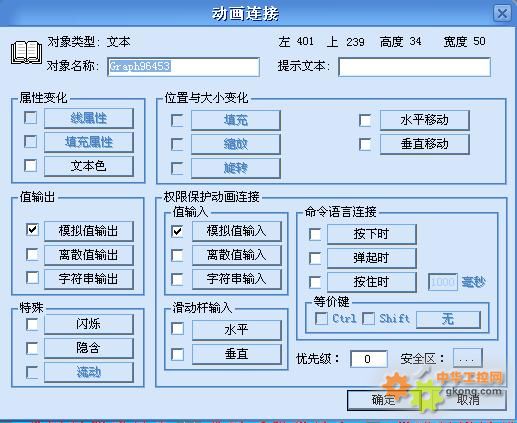The height and width of the screenshot is (423, 517).
Task: Click the 优先级 value field
Action: click(x=369, y=359)
